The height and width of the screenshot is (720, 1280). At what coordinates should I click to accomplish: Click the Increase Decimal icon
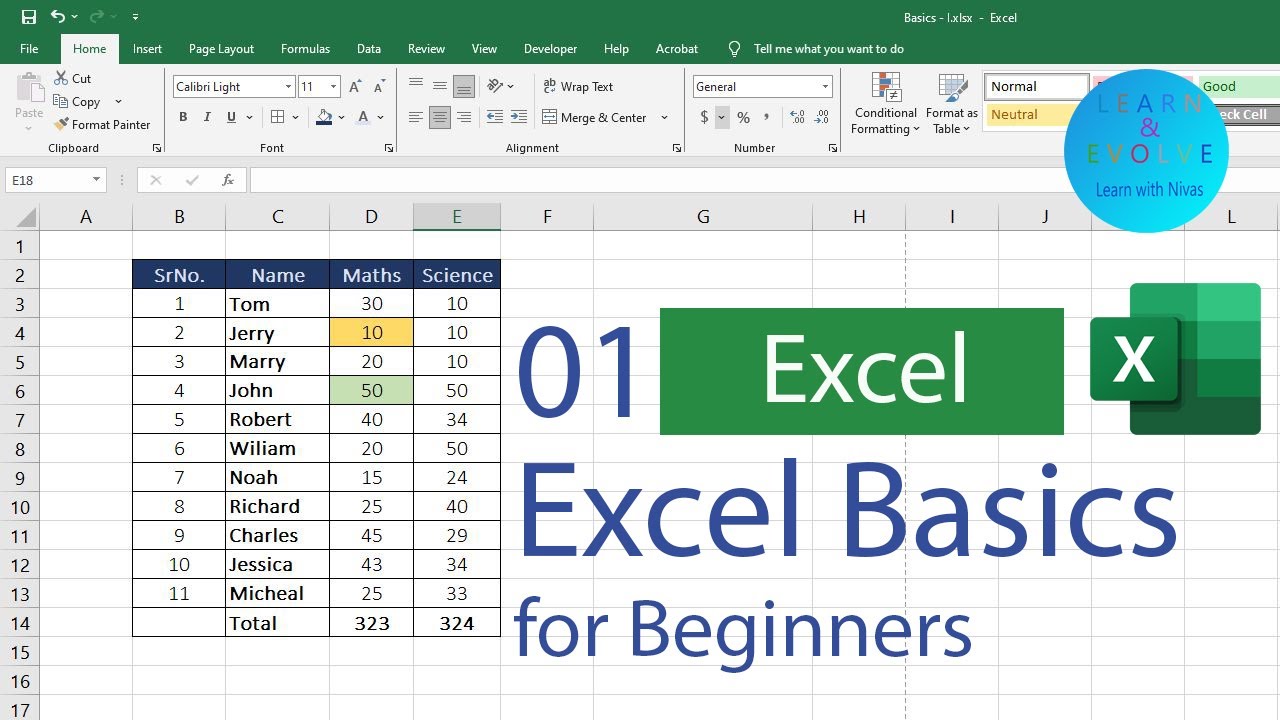(797, 117)
